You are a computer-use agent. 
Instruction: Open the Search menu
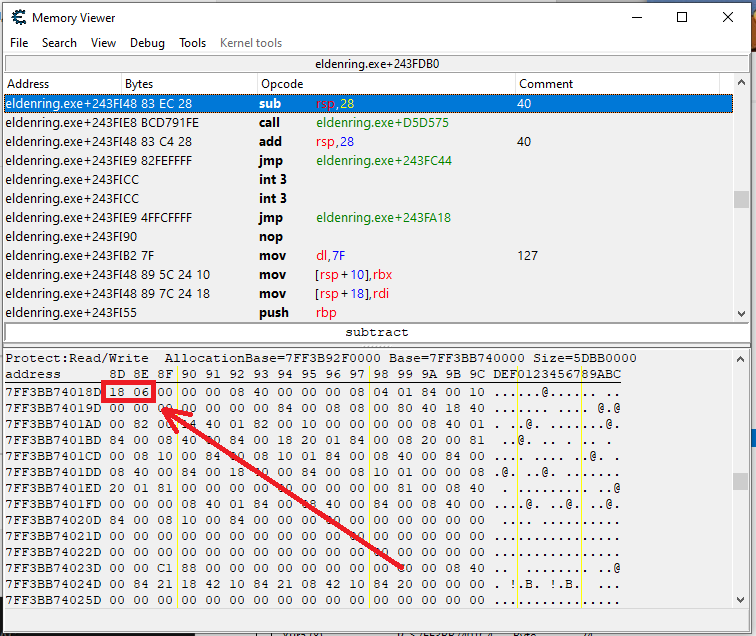point(59,43)
